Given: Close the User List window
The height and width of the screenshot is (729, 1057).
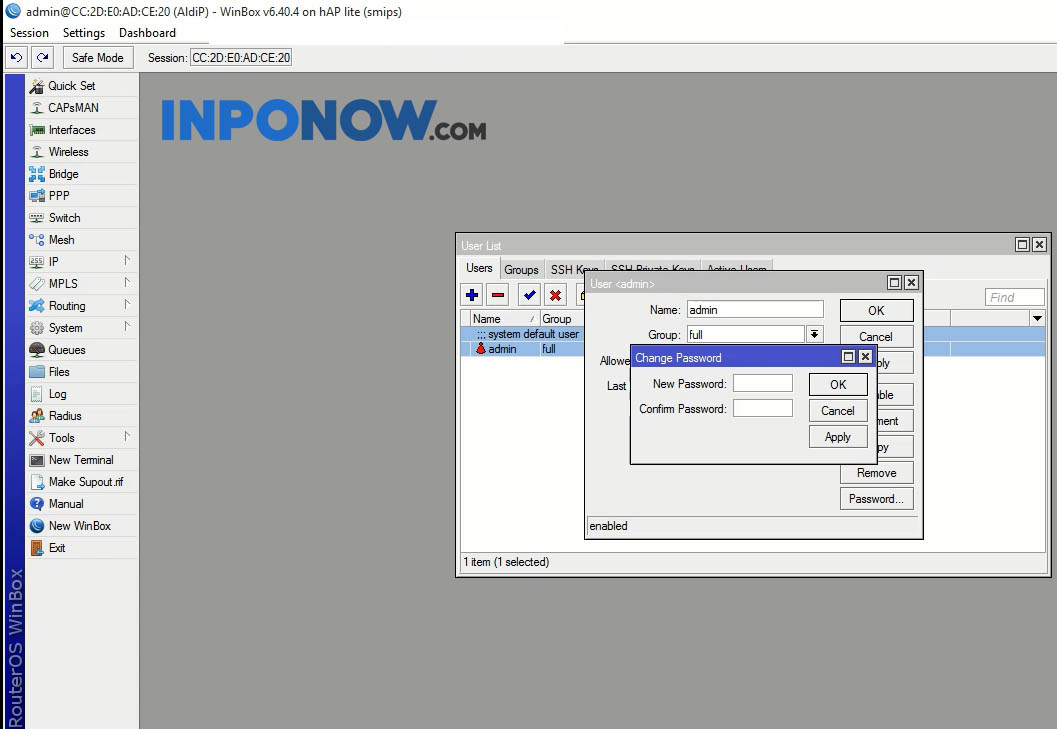Looking at the screenshot, I should [x=1039, y=244].
